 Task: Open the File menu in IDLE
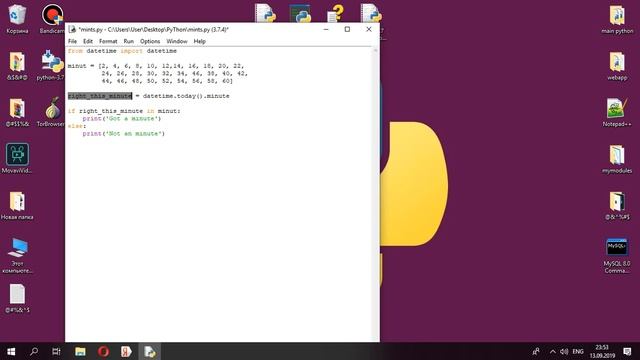pos(72,41)
